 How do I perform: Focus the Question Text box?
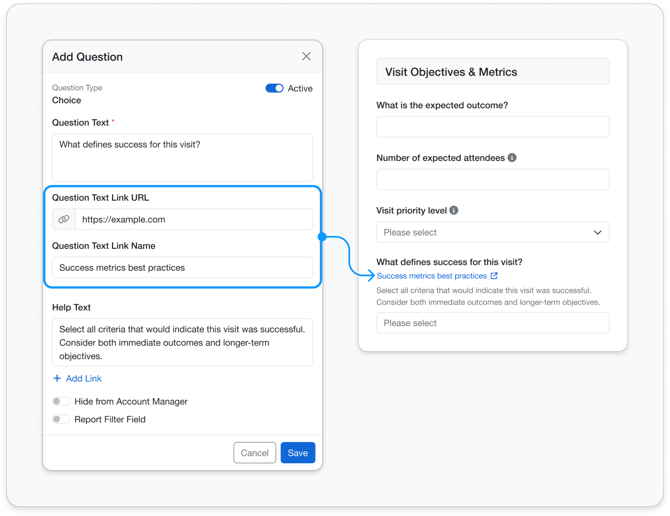[182, 158]
